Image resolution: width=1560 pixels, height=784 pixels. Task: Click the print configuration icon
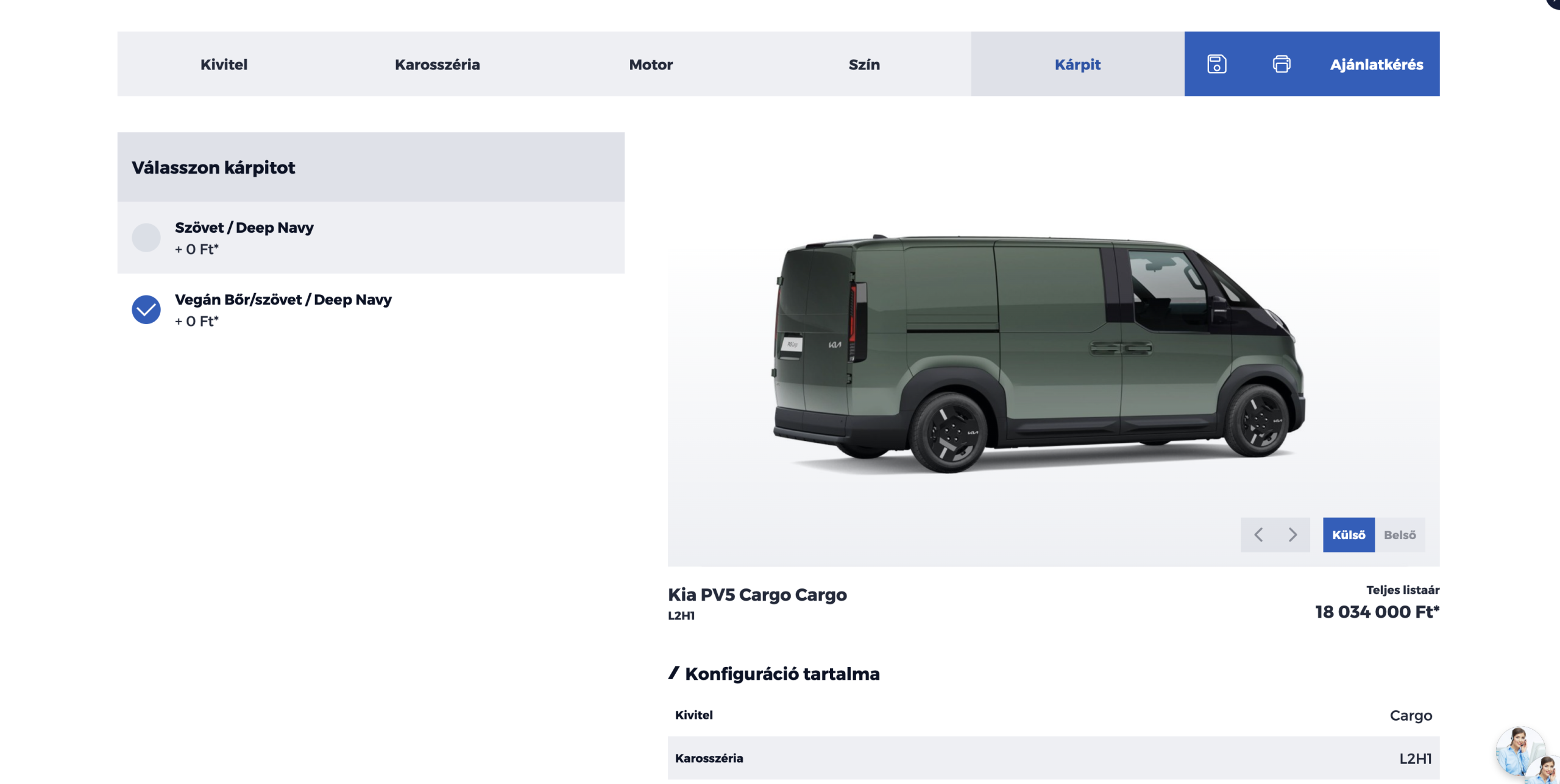point(1281,64)
